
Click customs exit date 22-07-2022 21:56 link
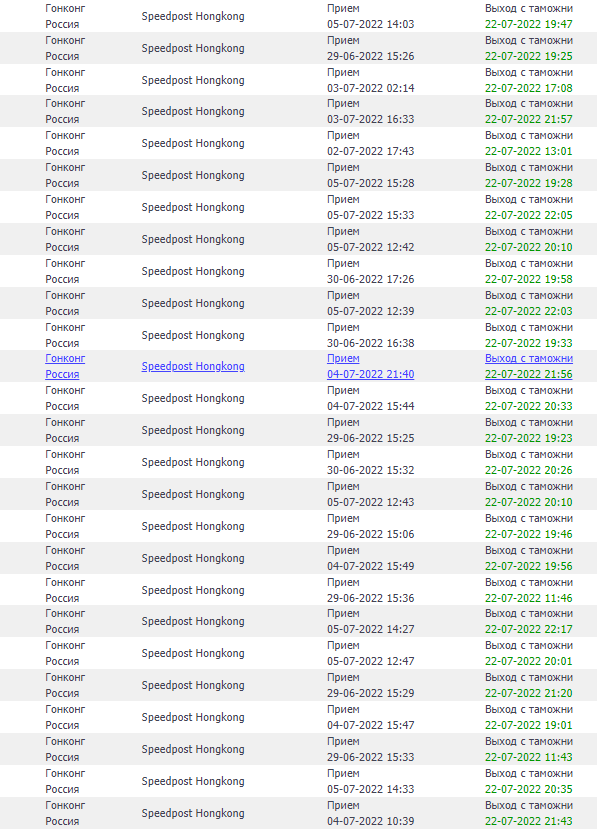(529, 374)
